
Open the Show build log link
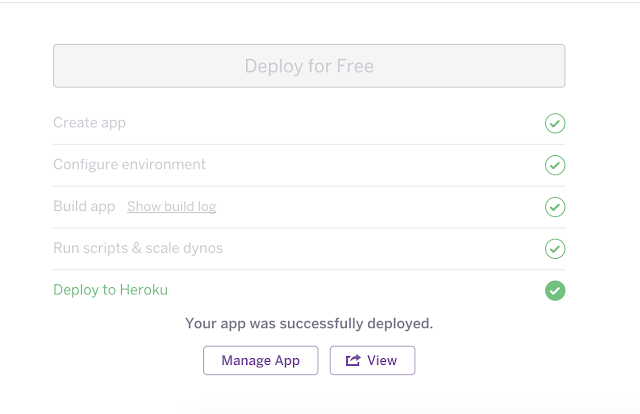pos(171,207)
